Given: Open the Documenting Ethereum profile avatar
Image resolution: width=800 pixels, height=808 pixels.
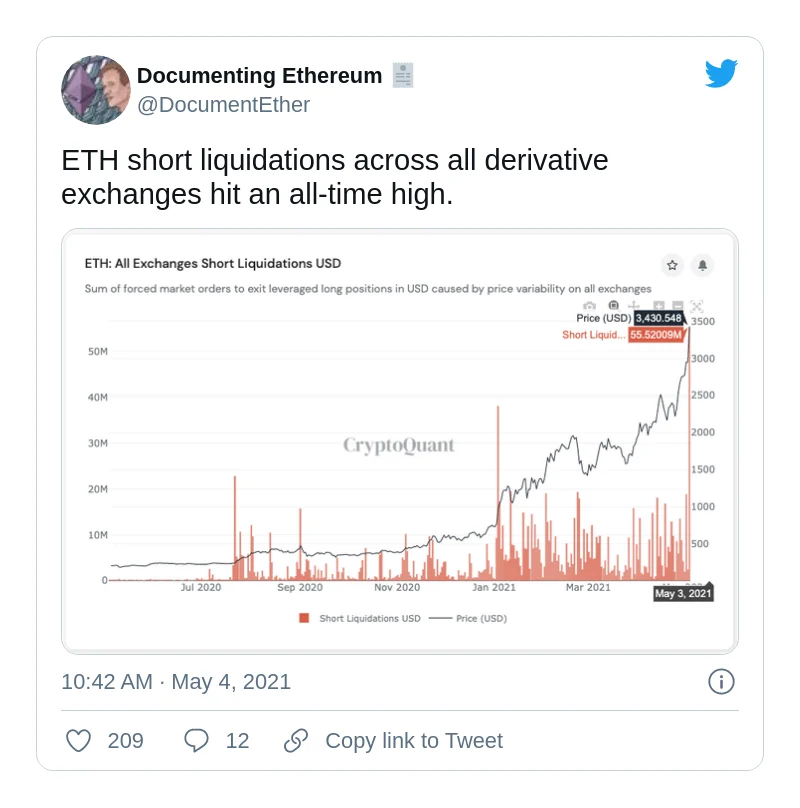Looking at the screenshot, I should (96, 90).
